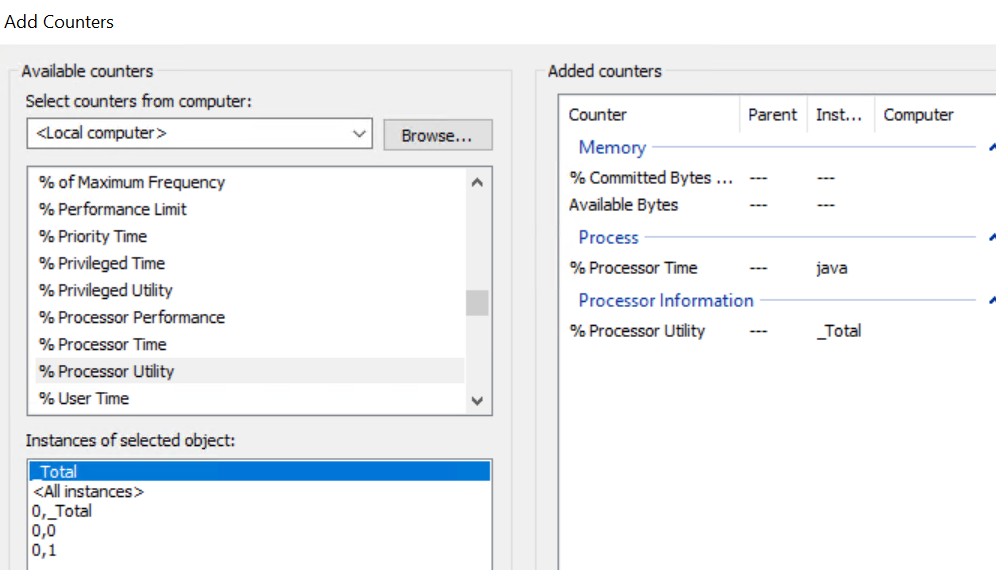Select % Performance Limit counter
The height and width of the screenshot is (570, 996).
(x=113, y=209)
